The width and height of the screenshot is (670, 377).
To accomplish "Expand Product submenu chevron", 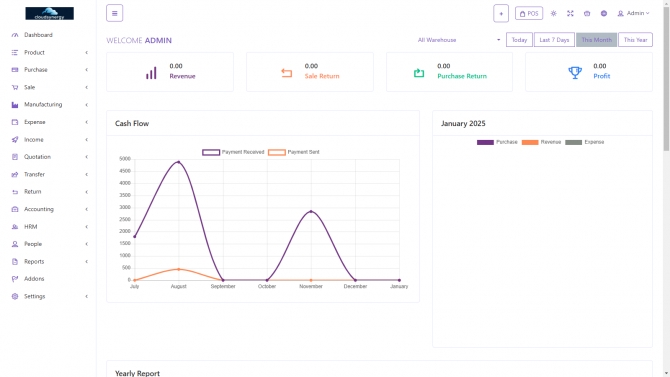I will click(x=86, y=53).
